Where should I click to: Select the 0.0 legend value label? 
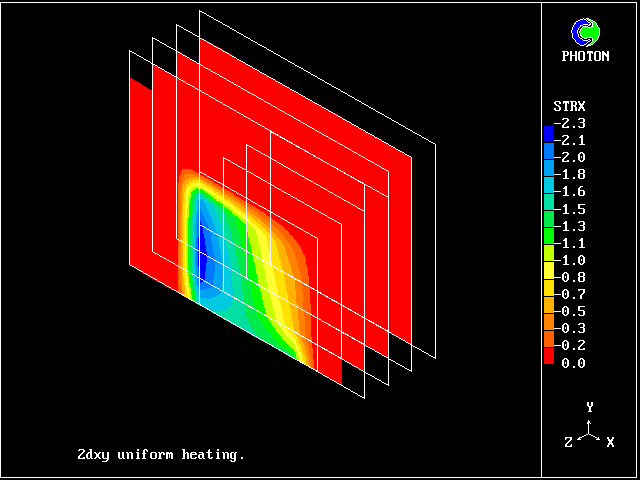[x=574, y=363]
